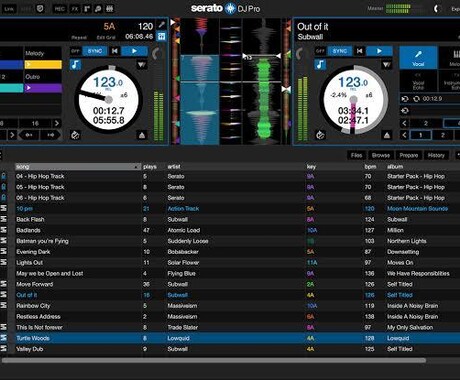Image resolution: width=460 pixels, height=380 pixels.
Task: Click the right deck slip mode icon
Action: tap(320, 135)
